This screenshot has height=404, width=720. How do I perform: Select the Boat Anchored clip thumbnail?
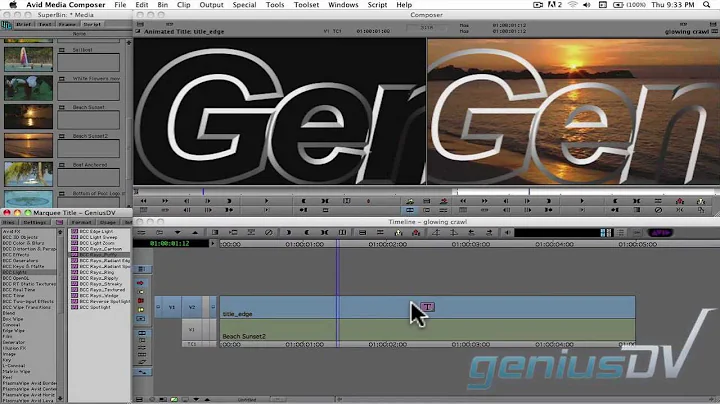28,174
